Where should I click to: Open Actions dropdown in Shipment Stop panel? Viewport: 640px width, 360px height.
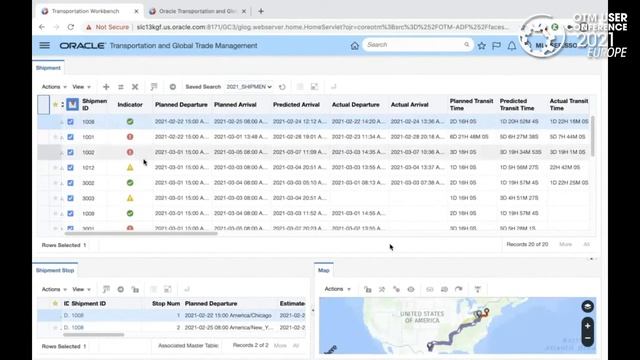54,289
